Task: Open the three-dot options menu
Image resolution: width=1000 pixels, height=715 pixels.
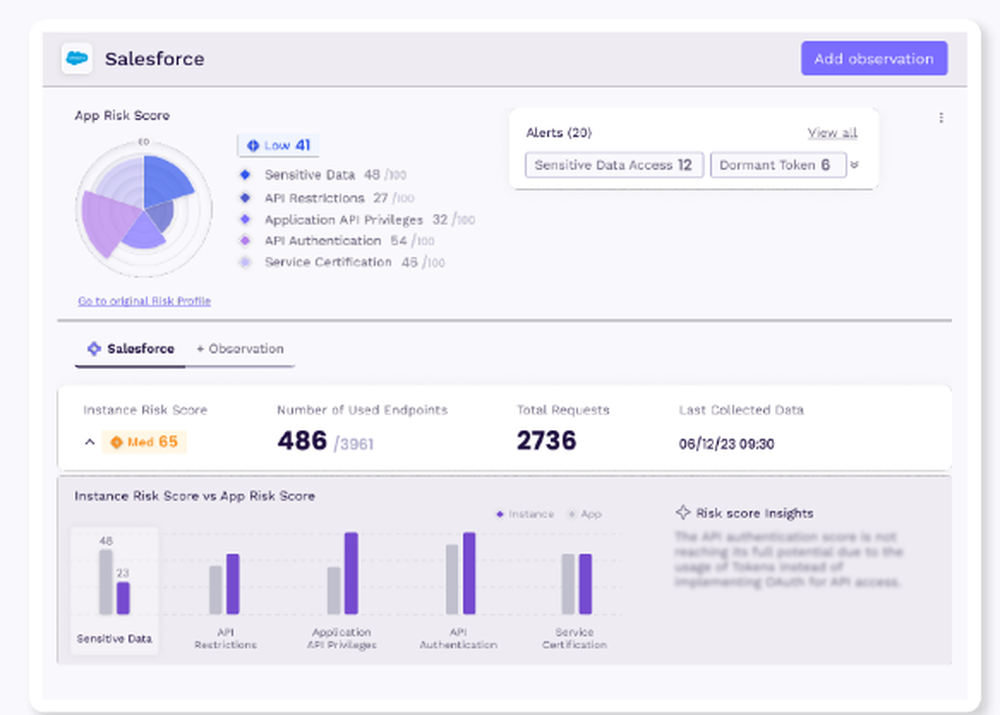Action: (x=941, y=117)
